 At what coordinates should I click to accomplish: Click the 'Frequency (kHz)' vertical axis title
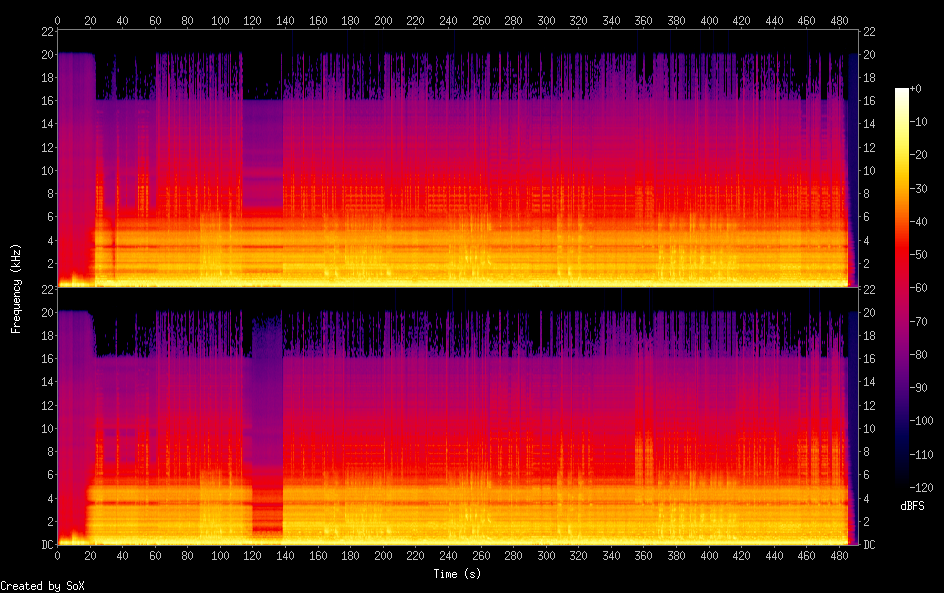16,288
